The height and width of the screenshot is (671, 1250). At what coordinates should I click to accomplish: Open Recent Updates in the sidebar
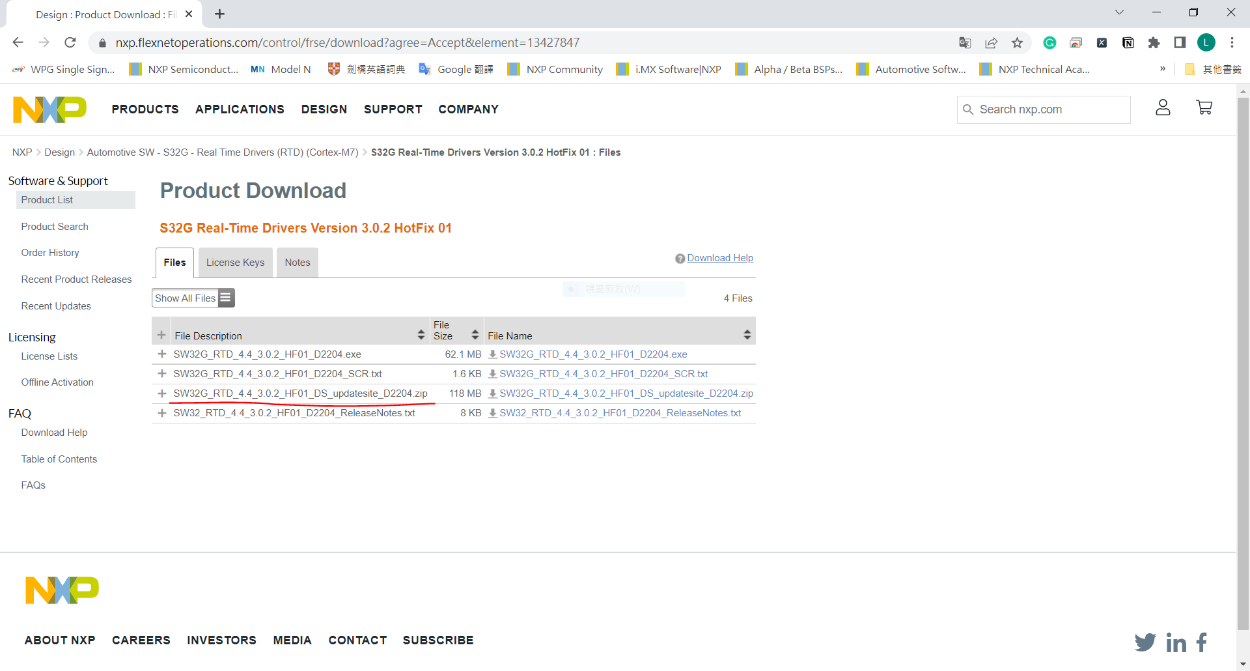click(x=56, y=306)
